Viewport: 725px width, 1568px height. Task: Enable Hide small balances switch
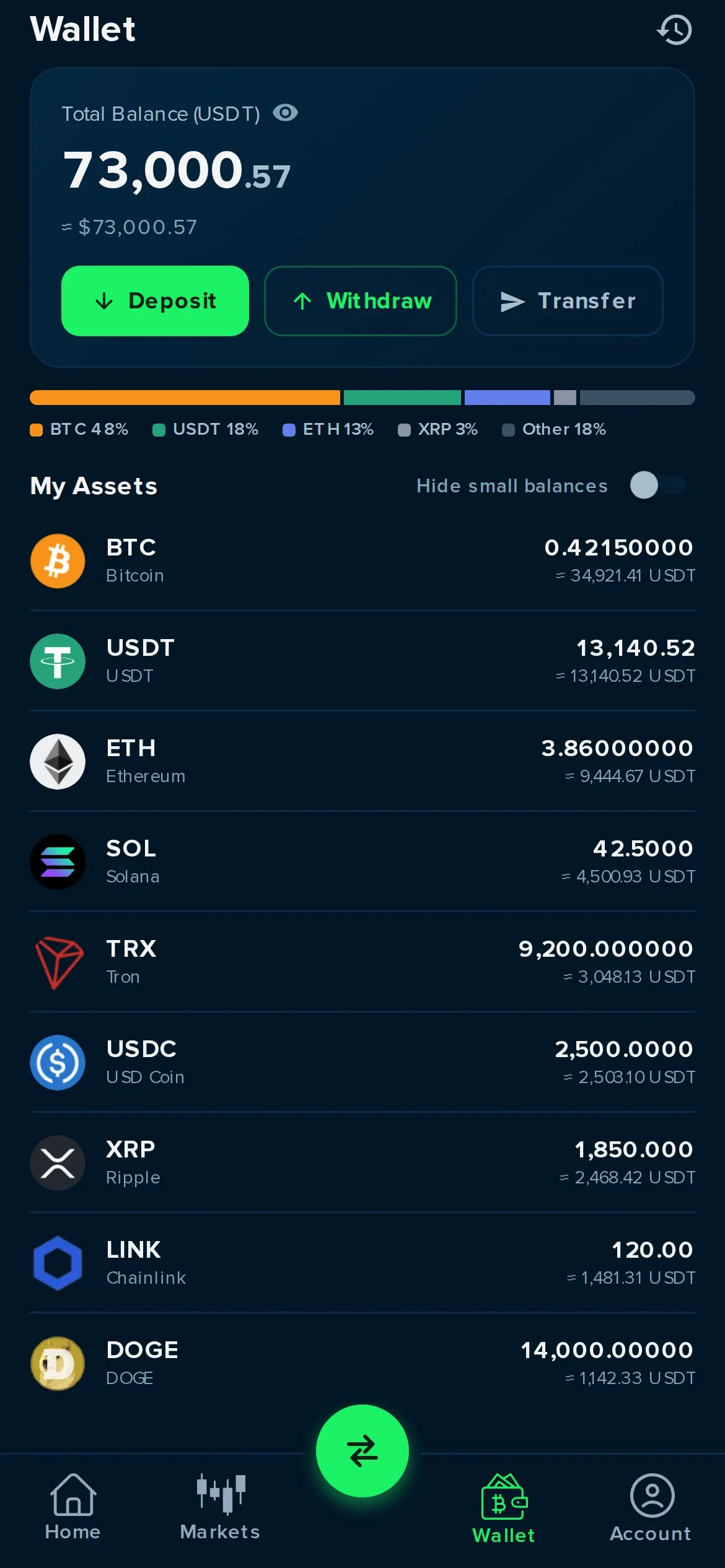(x=658, y=485)
